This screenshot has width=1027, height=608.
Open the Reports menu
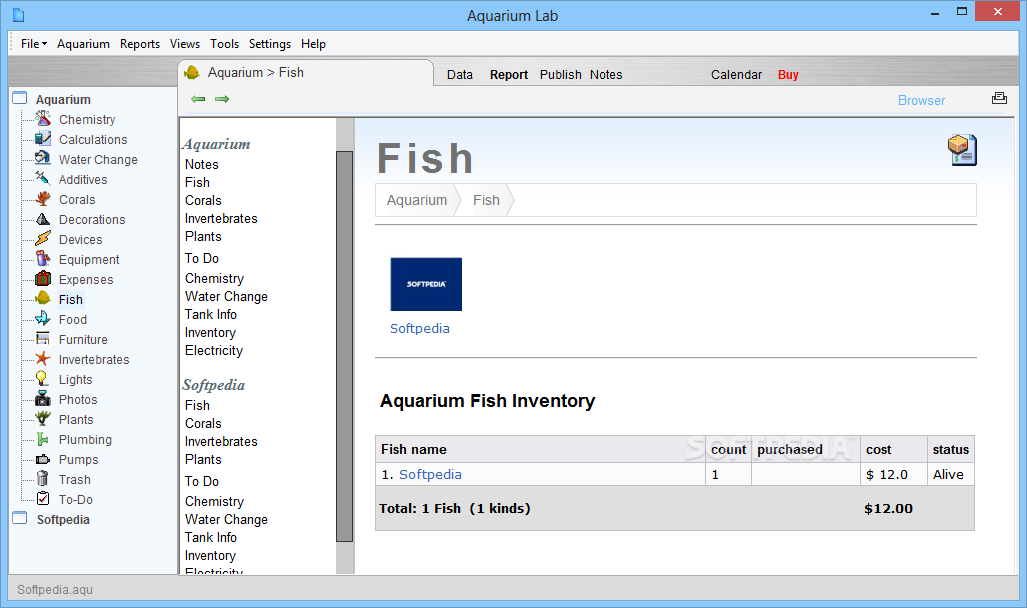tap(140, 44)
